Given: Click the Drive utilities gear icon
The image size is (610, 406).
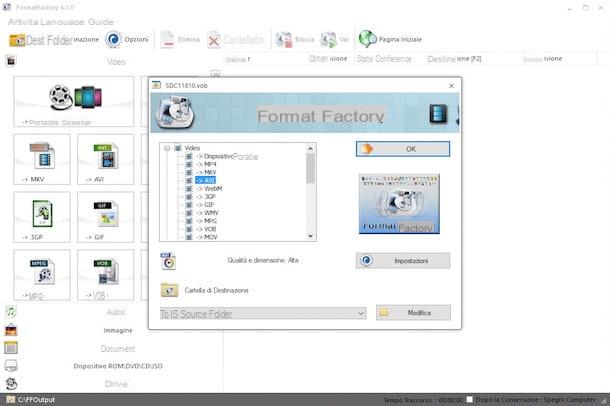Looking at the screenshot, I should [x=11, y=383].
